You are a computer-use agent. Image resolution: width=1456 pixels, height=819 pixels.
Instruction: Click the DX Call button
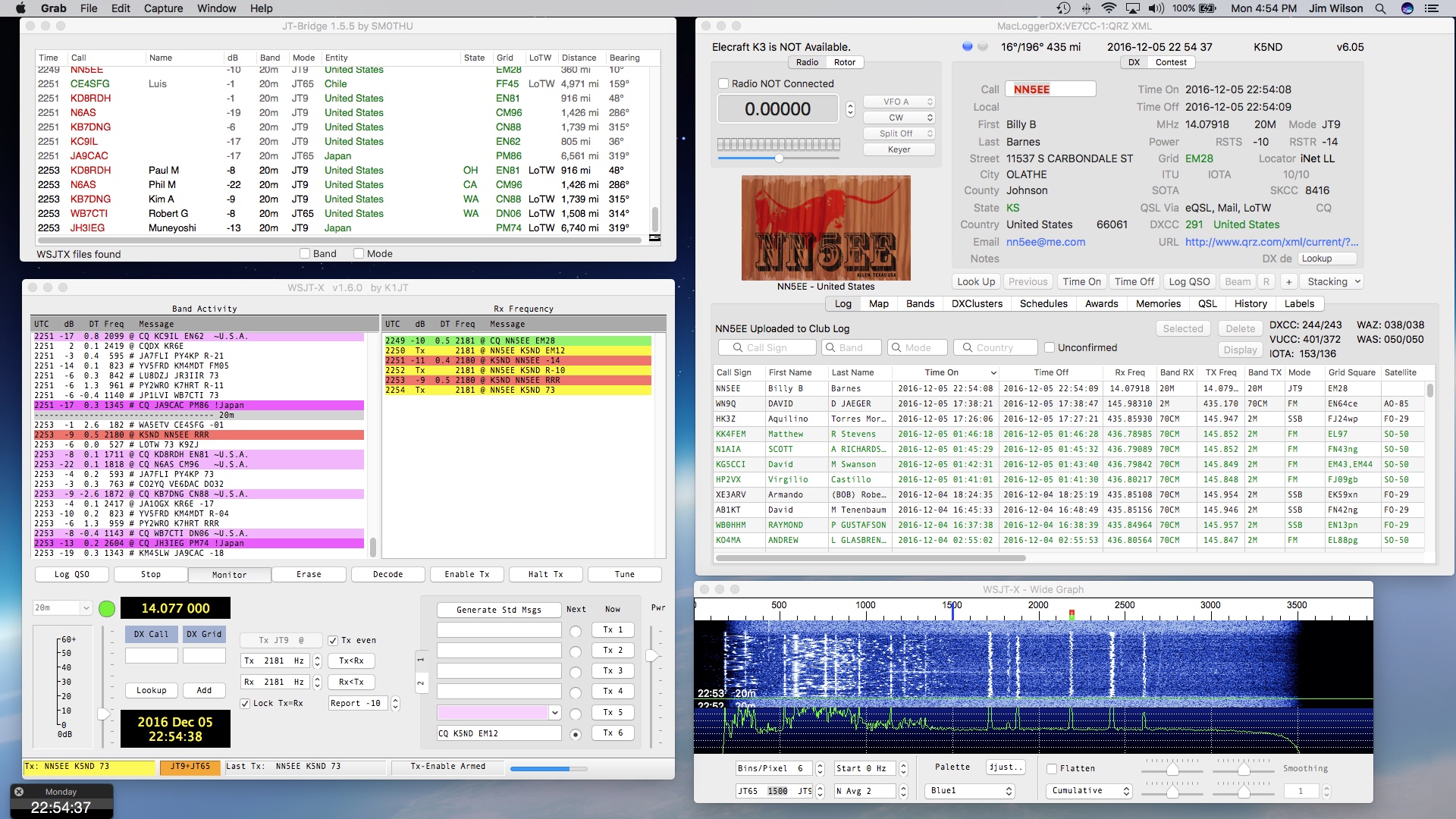click(151, 634)
